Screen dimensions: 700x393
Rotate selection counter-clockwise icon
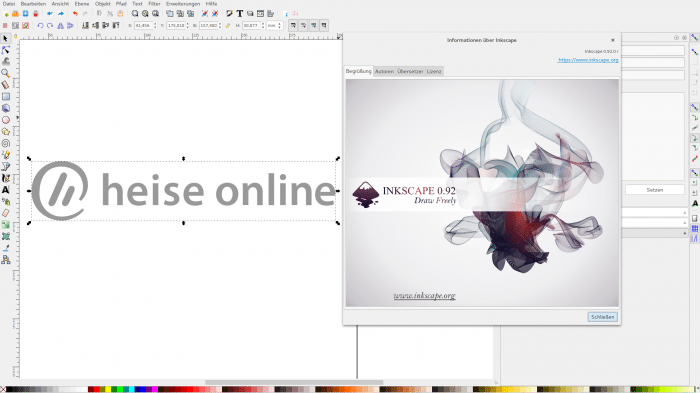click(x=40, y=25)
